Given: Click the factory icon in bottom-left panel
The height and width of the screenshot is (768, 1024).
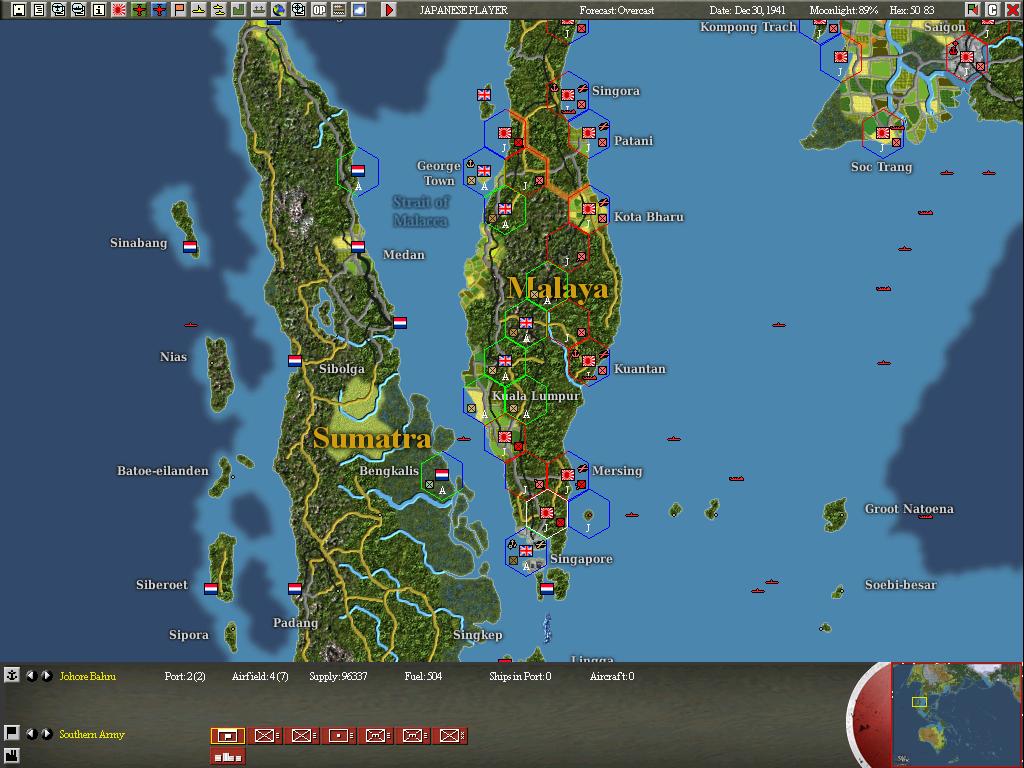Looking at the screenshot, I should click(x=11, y=758).
